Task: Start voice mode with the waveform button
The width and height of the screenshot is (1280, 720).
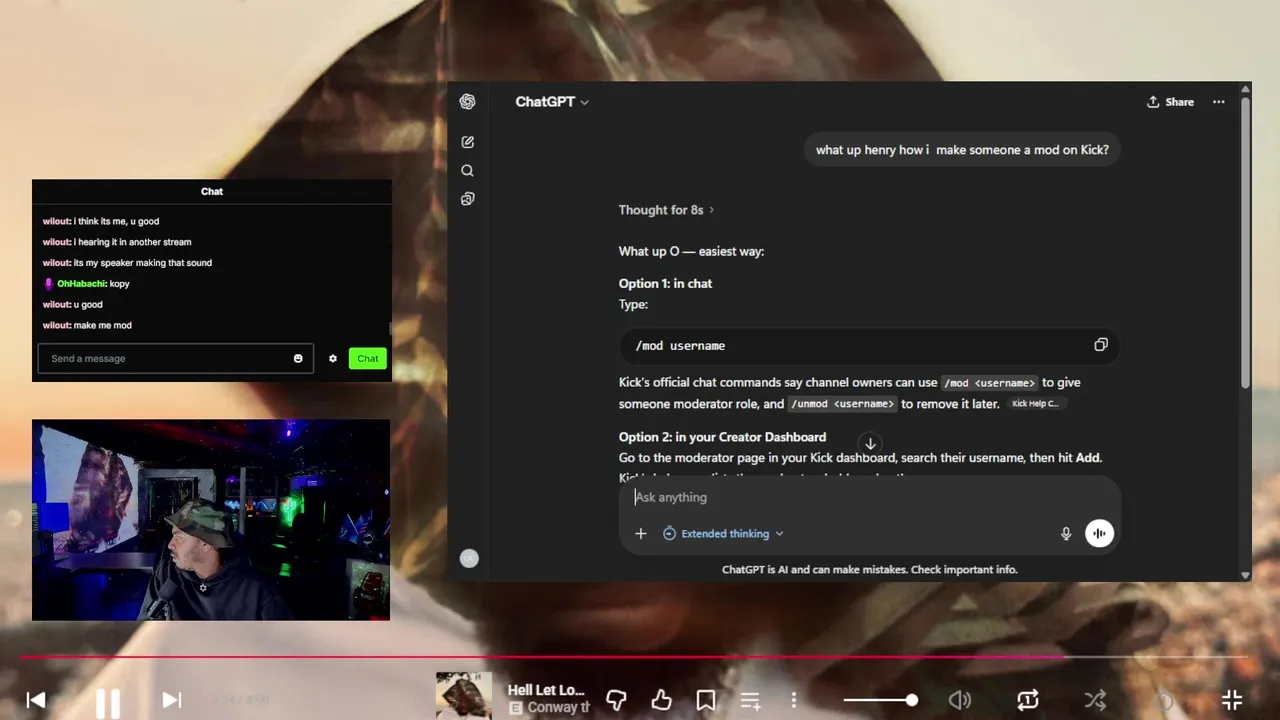Action: pyautogui.click(x=1099, y=534)
